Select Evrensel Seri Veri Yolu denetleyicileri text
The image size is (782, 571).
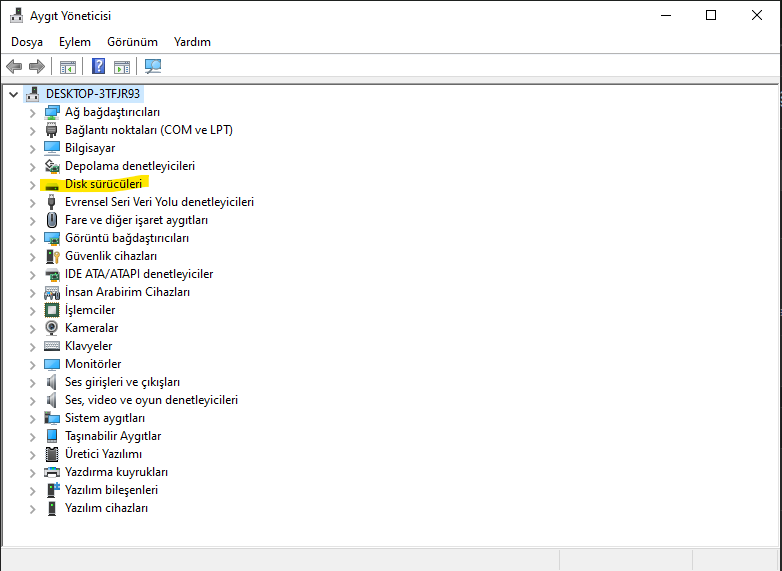159,202
